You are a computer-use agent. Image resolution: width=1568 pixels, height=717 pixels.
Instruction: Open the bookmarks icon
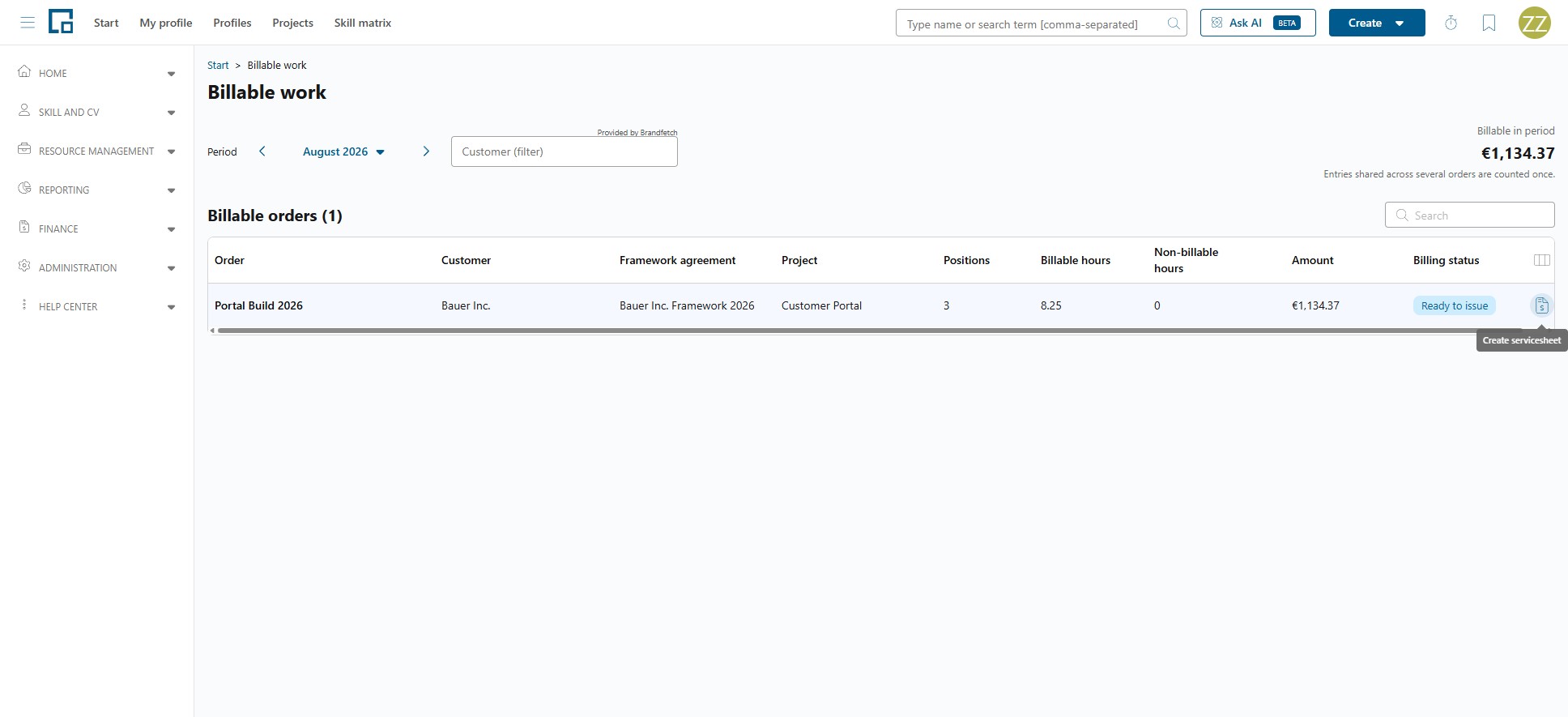pyautogui.click(x=1489, y=23)
